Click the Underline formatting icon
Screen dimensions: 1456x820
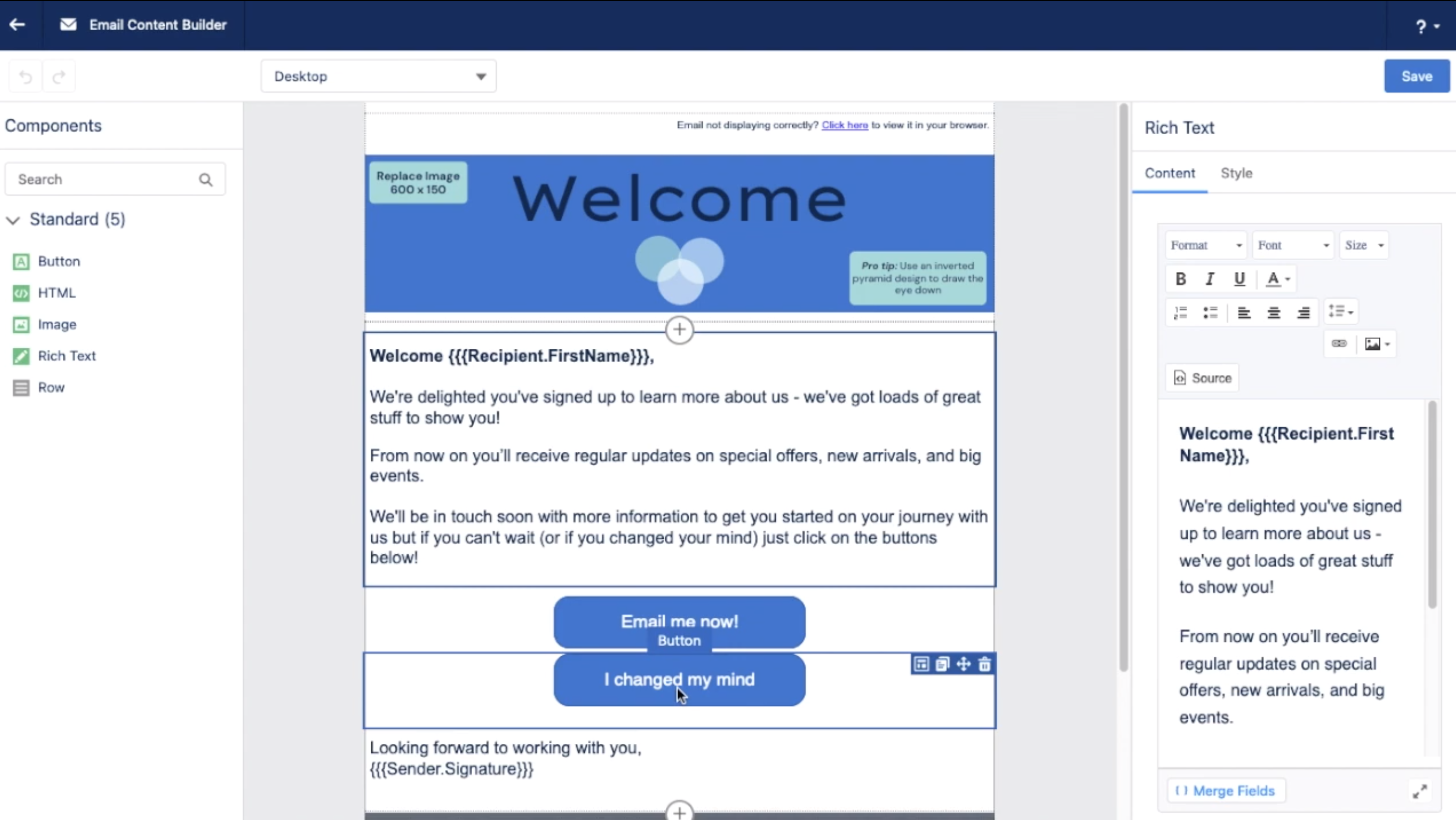(x=1239, y=279)
